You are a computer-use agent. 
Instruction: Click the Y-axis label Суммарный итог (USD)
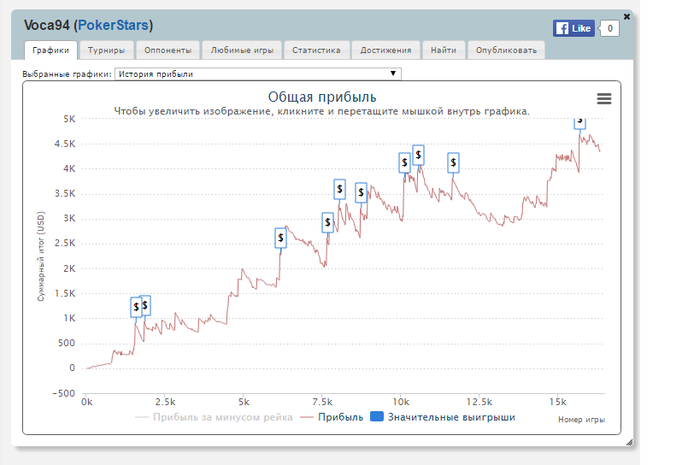pos(41,256)
